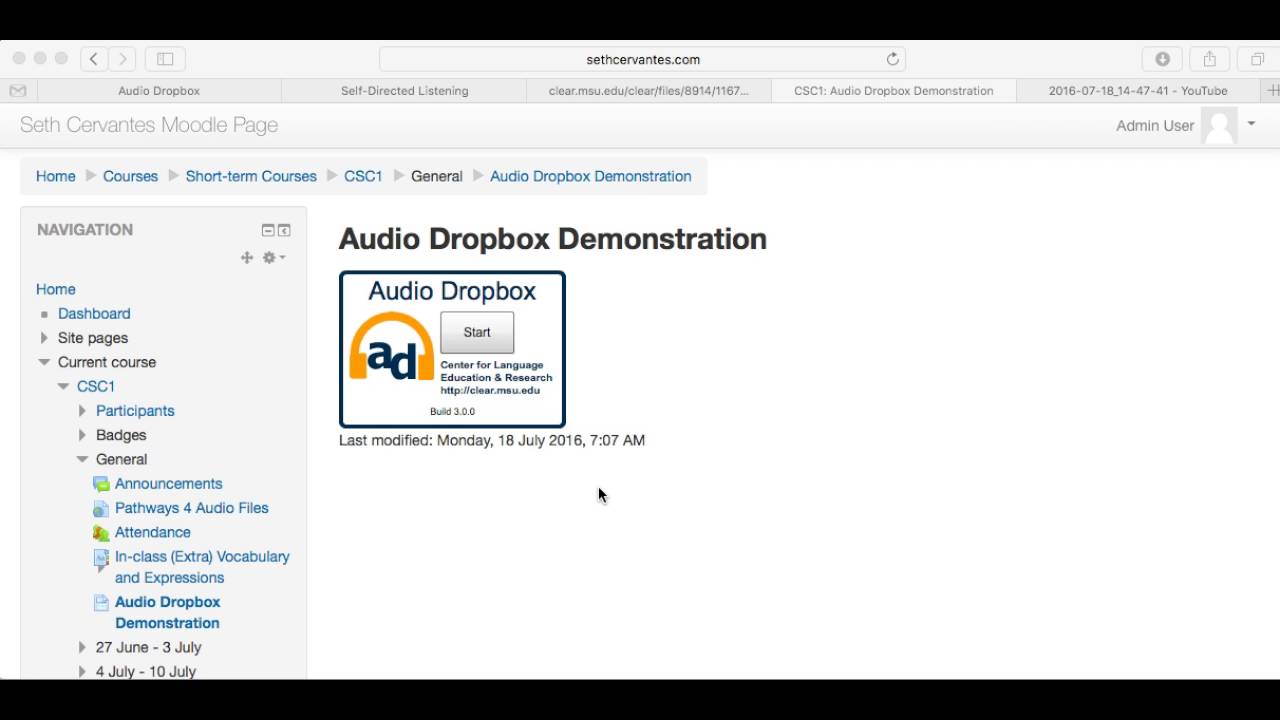Go back with Safari's back arrow

(x=94, y=59)
